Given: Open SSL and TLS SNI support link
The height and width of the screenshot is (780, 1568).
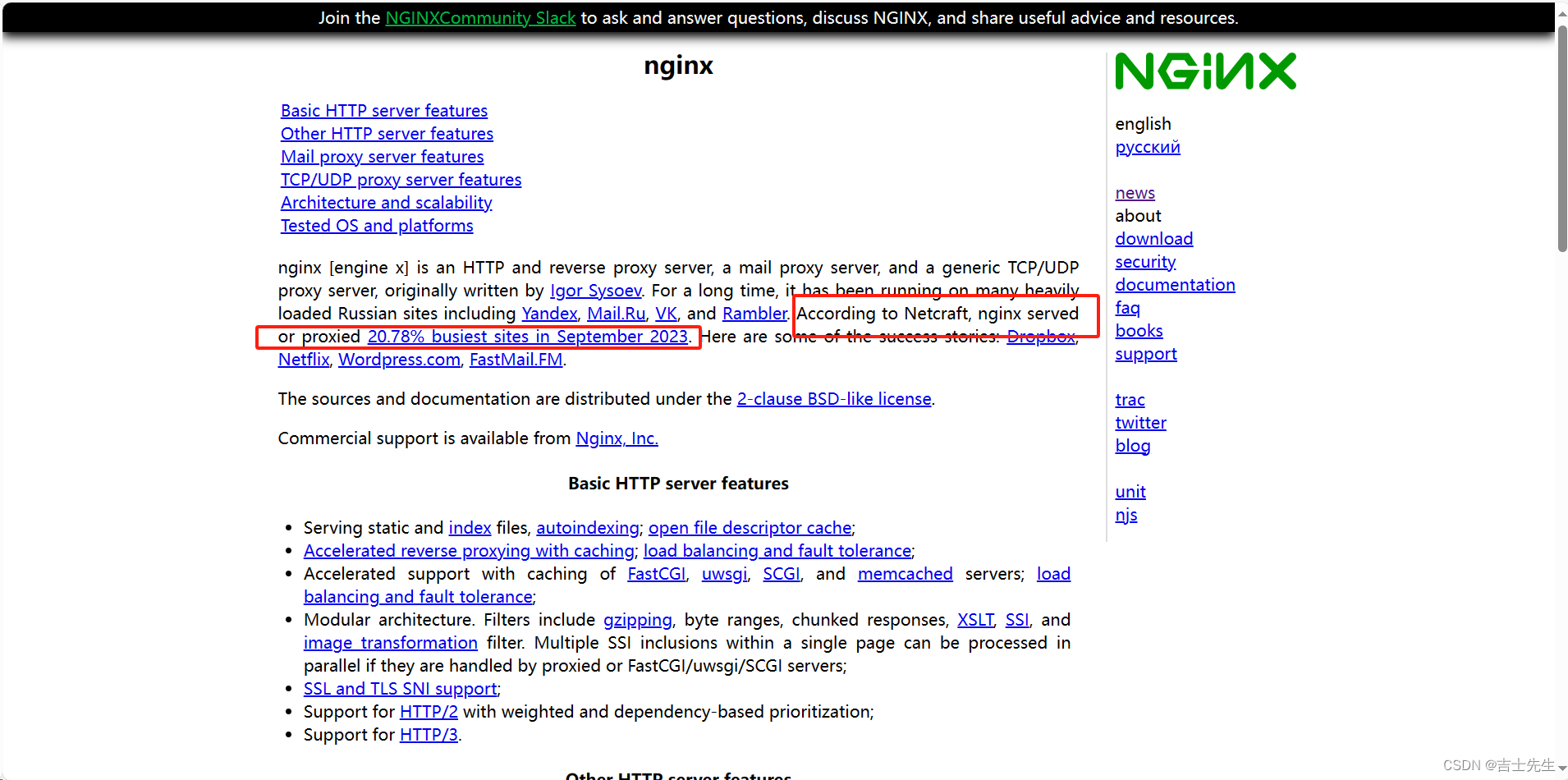Looking at the screenshot, I should coord(401,689).
